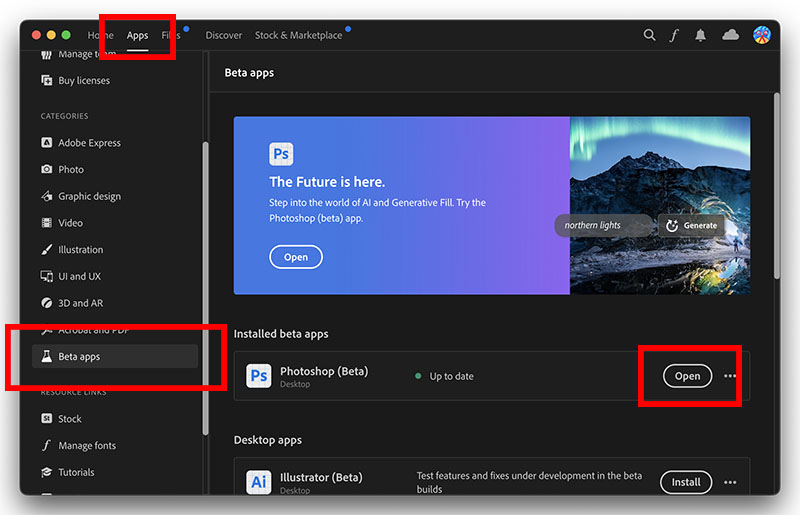
Task: Click the Video filmstrip icon
Action: 46,223
